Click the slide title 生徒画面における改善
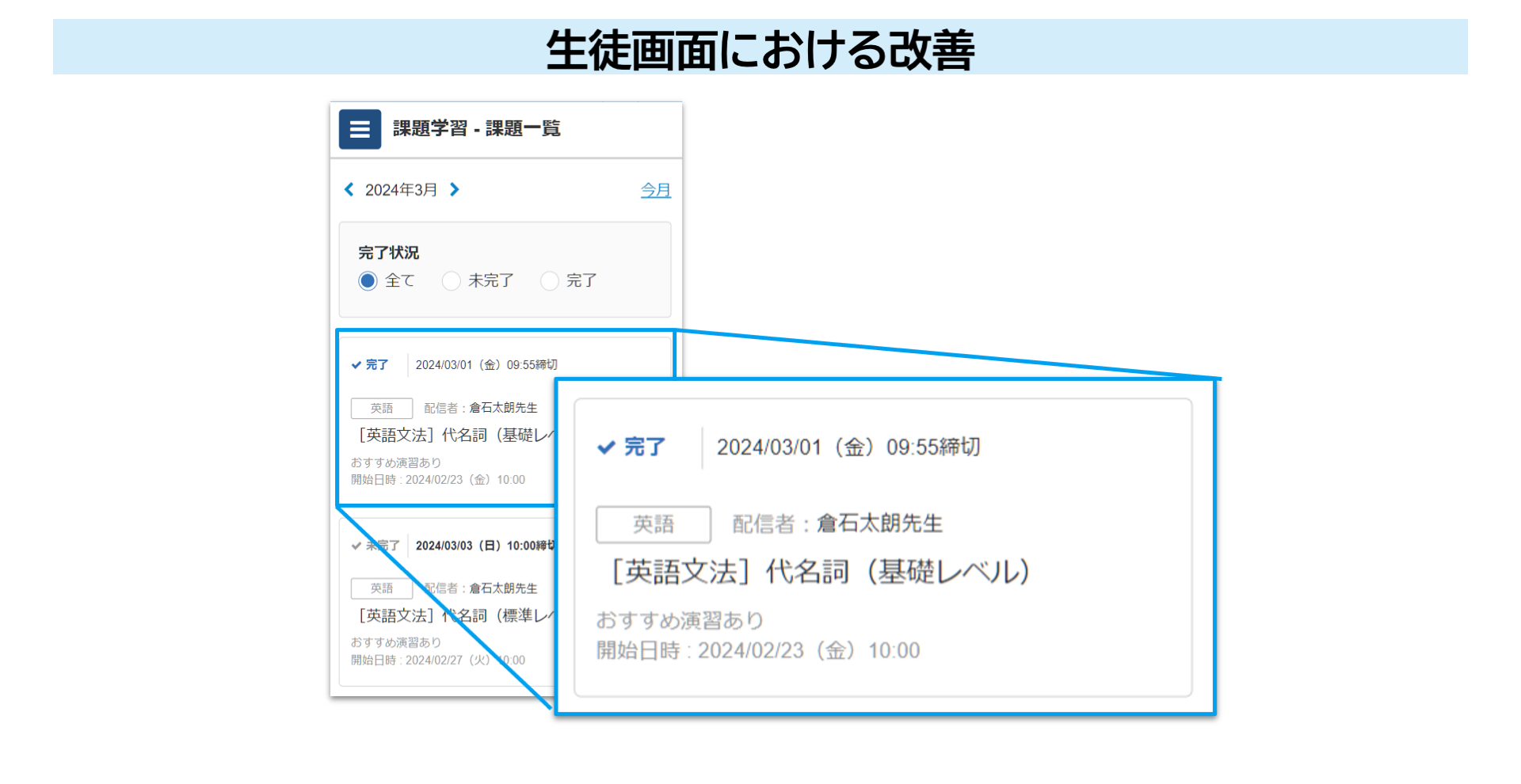The image size is (1521, 784). (x=760, y=49)
